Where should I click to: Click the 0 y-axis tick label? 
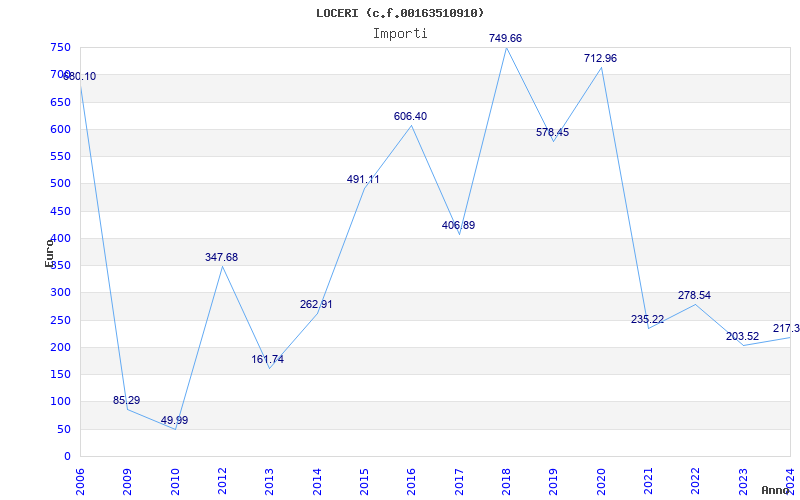pyautogui.click(x=66, y=457)
